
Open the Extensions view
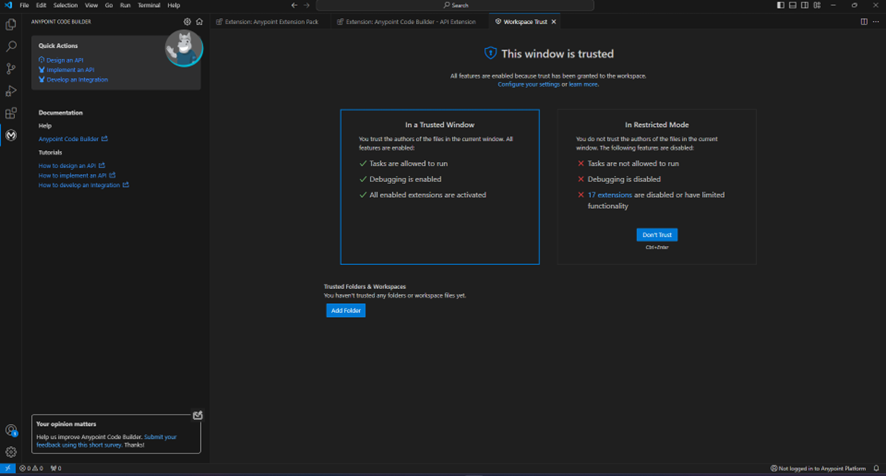(11, 113)
